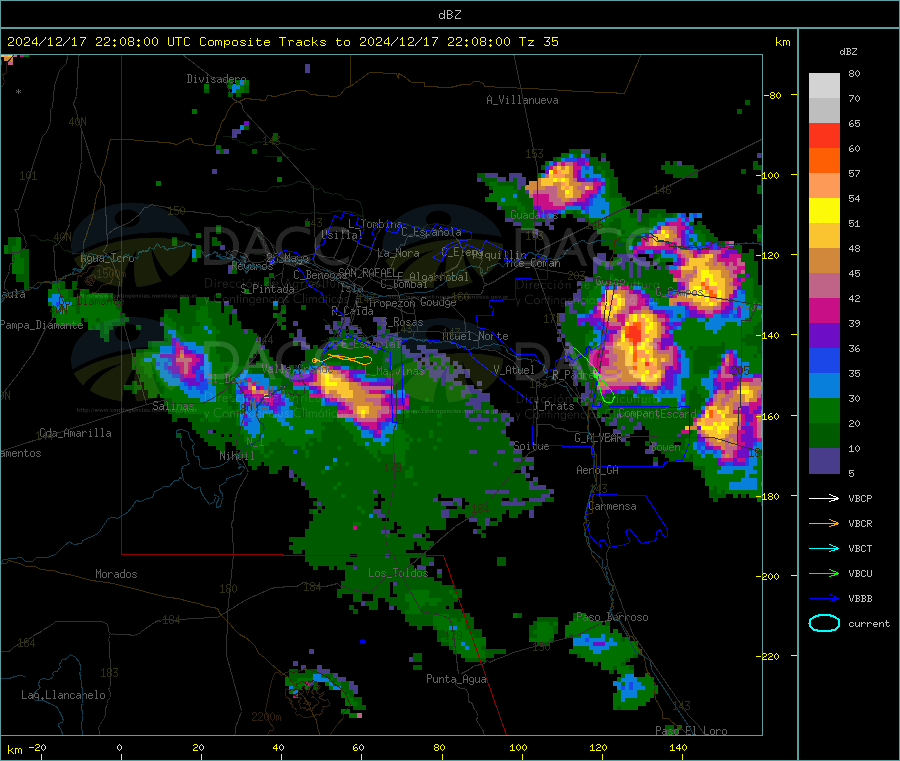Click the 'J_Prats' map label

click(553, 406)
